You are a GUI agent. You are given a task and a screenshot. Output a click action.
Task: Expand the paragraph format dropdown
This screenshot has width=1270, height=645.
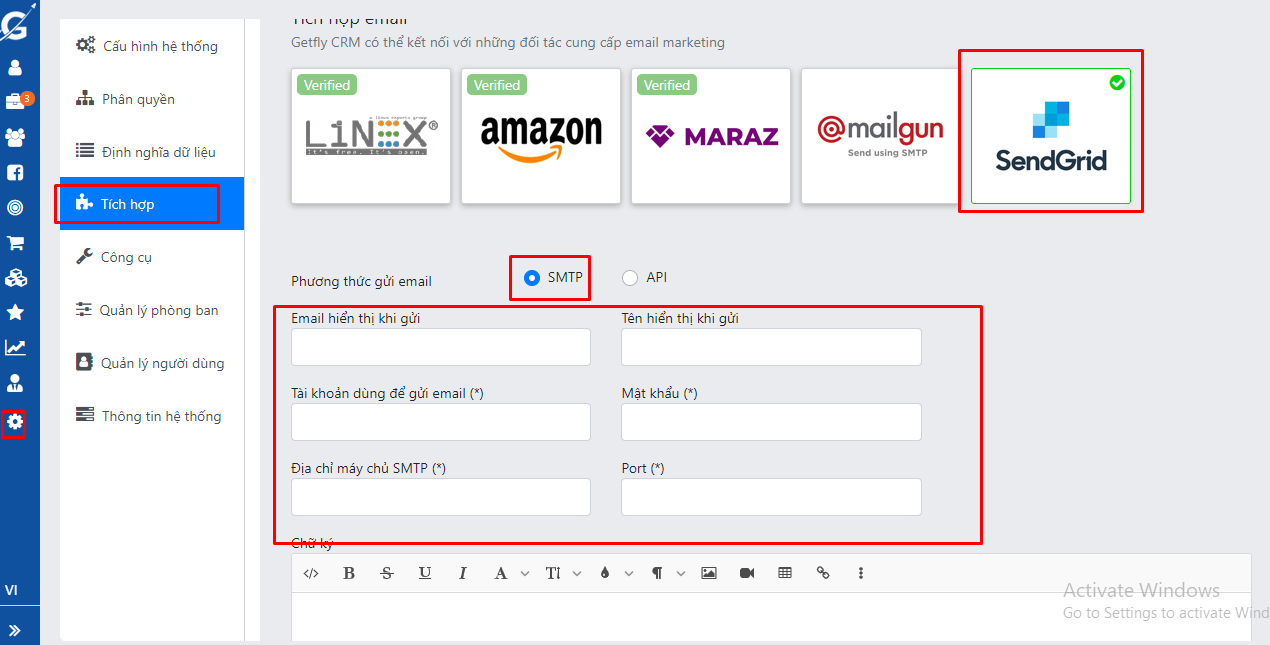point(681,573)
